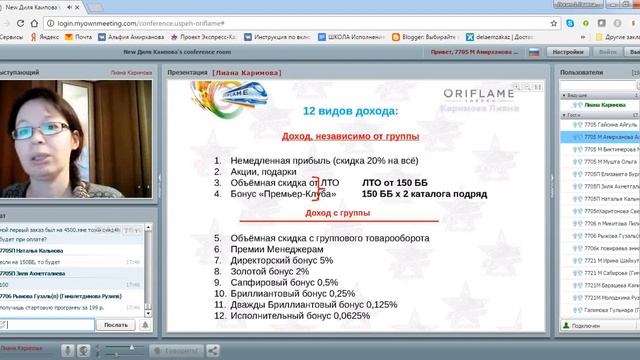The width and height of the screenshot is (640, 360).
Task: Select user 7705 М Амирханова
Action: [600, 137]
